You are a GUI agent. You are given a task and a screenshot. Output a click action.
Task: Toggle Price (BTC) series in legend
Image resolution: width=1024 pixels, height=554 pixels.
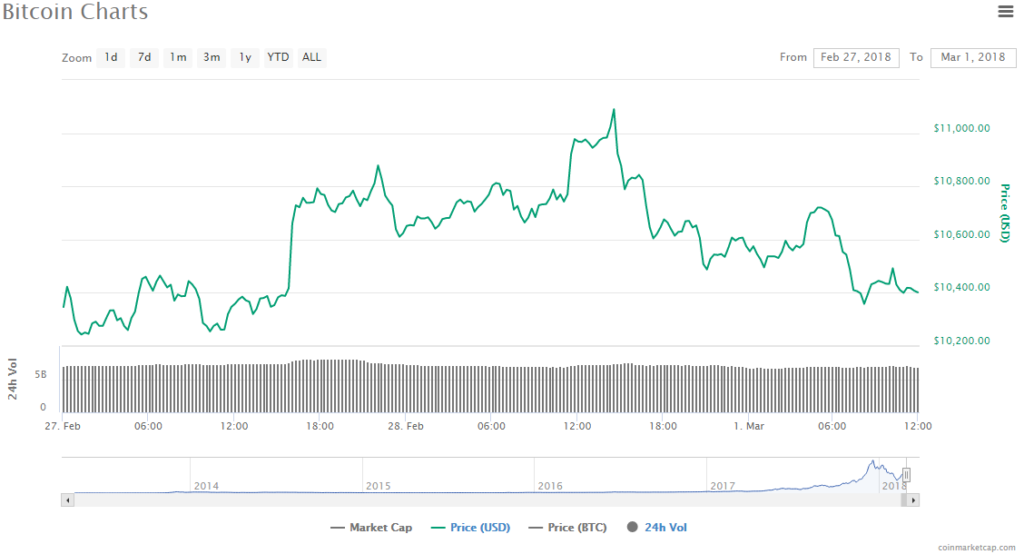click(568, 527)
